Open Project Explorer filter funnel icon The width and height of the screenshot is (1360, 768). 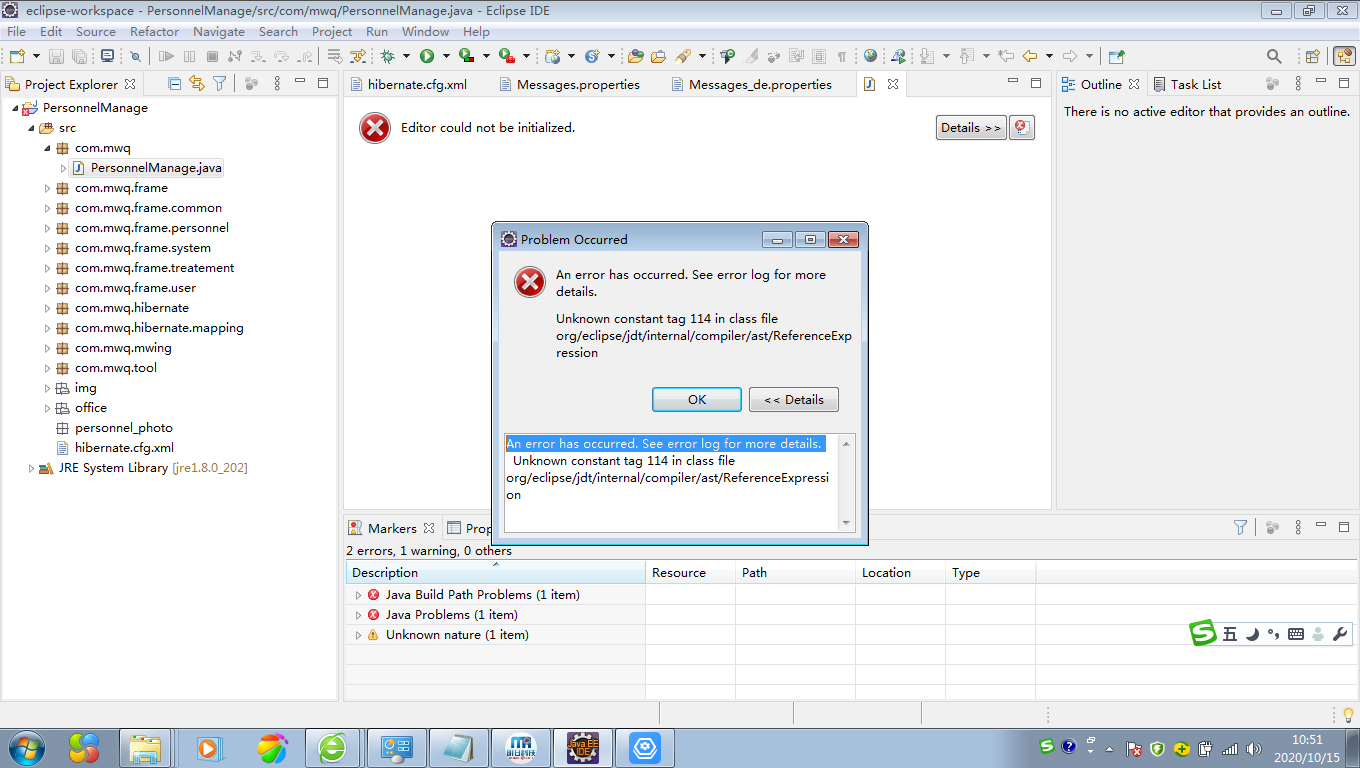coord(219,84)
